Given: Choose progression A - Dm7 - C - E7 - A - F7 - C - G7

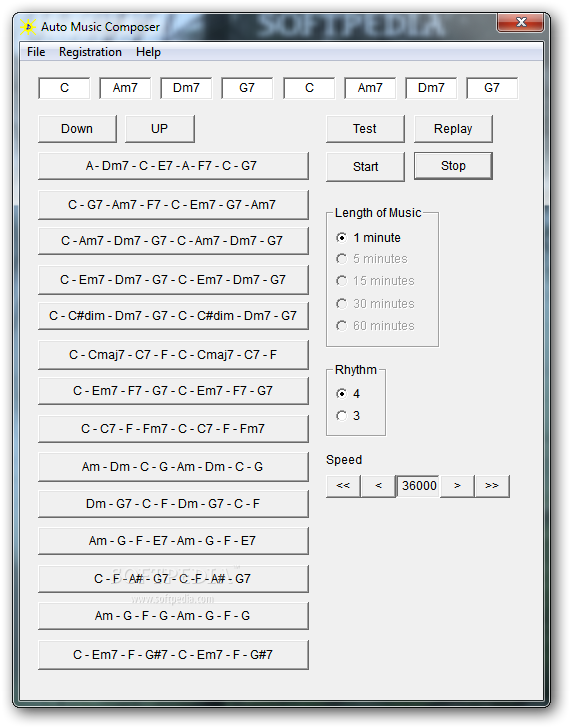Looking at the screenshot, I should point(173,166).
